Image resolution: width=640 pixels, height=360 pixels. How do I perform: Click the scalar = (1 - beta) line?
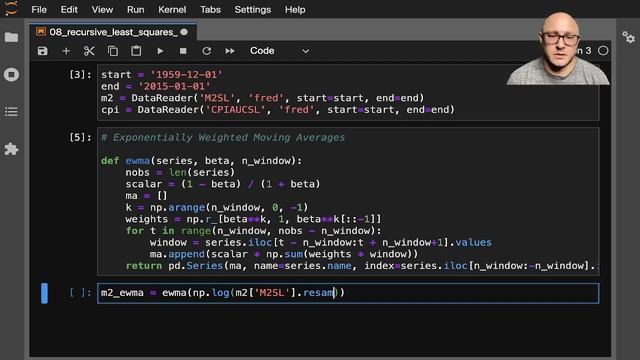tap(223, 184)
